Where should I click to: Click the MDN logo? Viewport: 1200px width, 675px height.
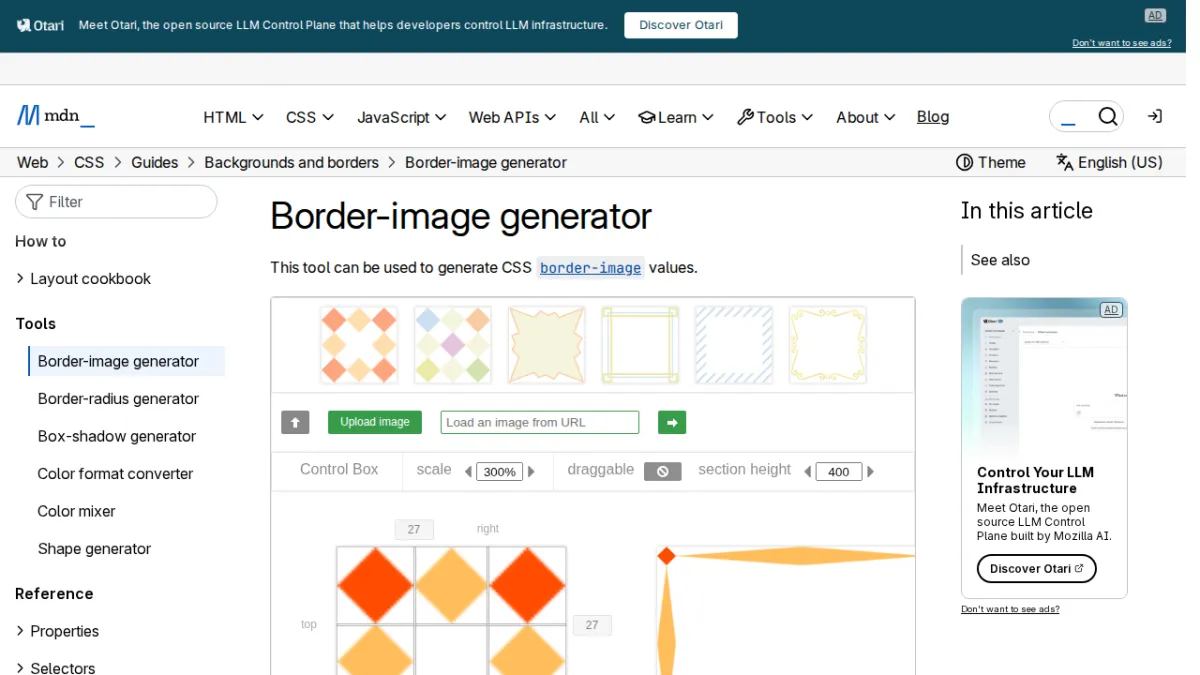click(56, 116)
